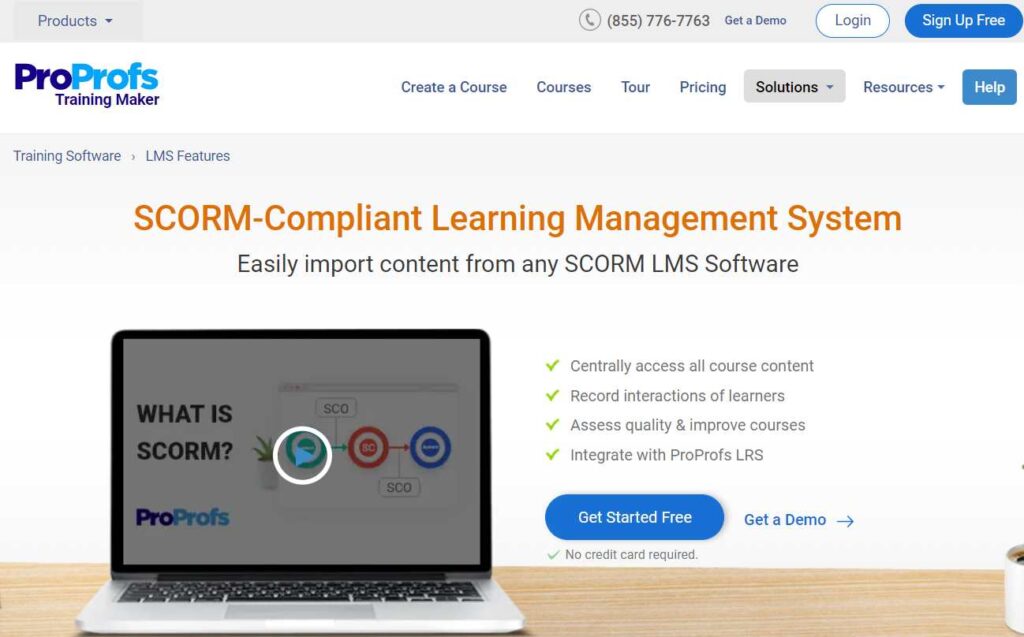Expand the Resources dropdown
Screen dimensions: 1024x637
pyautogui.click(x=904, y=87)
